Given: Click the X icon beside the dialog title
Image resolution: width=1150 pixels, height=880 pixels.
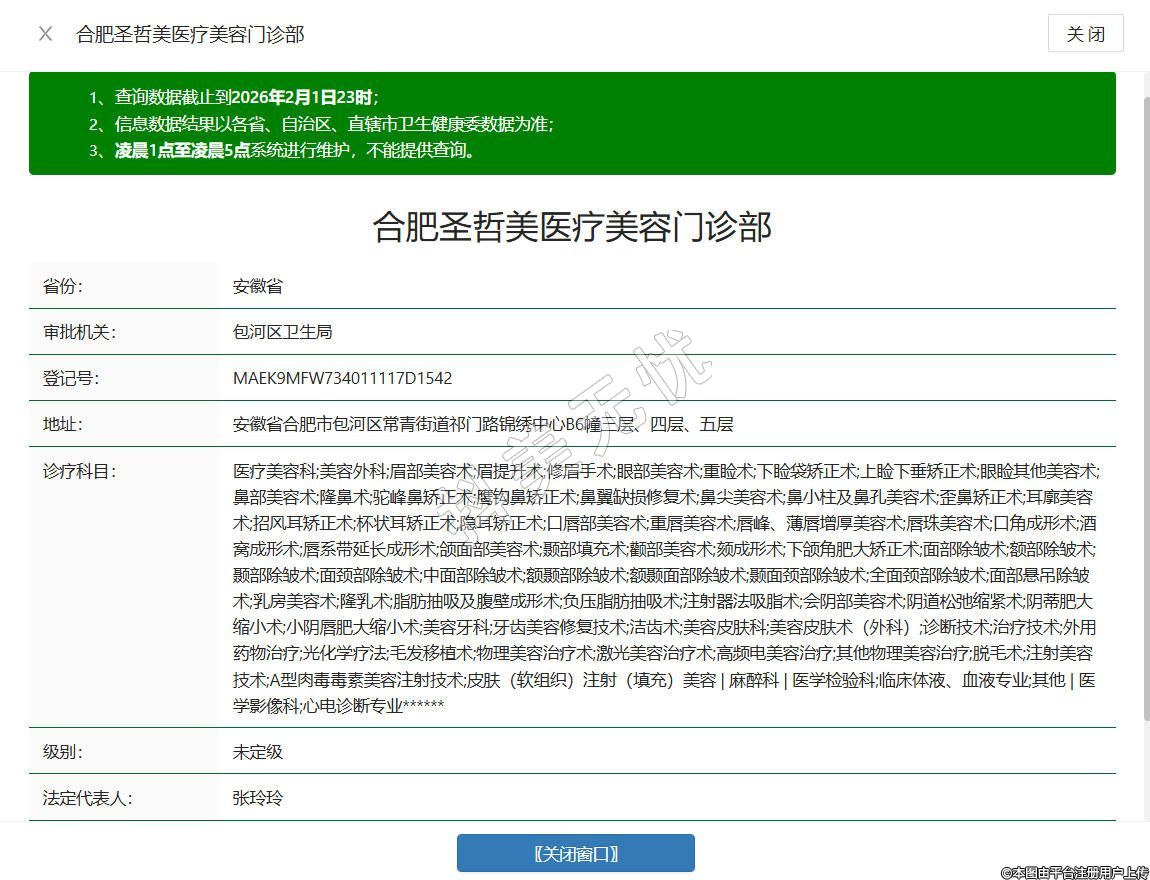Looking at the screenshot, I should pyautogui.click(x=45, y=34).
